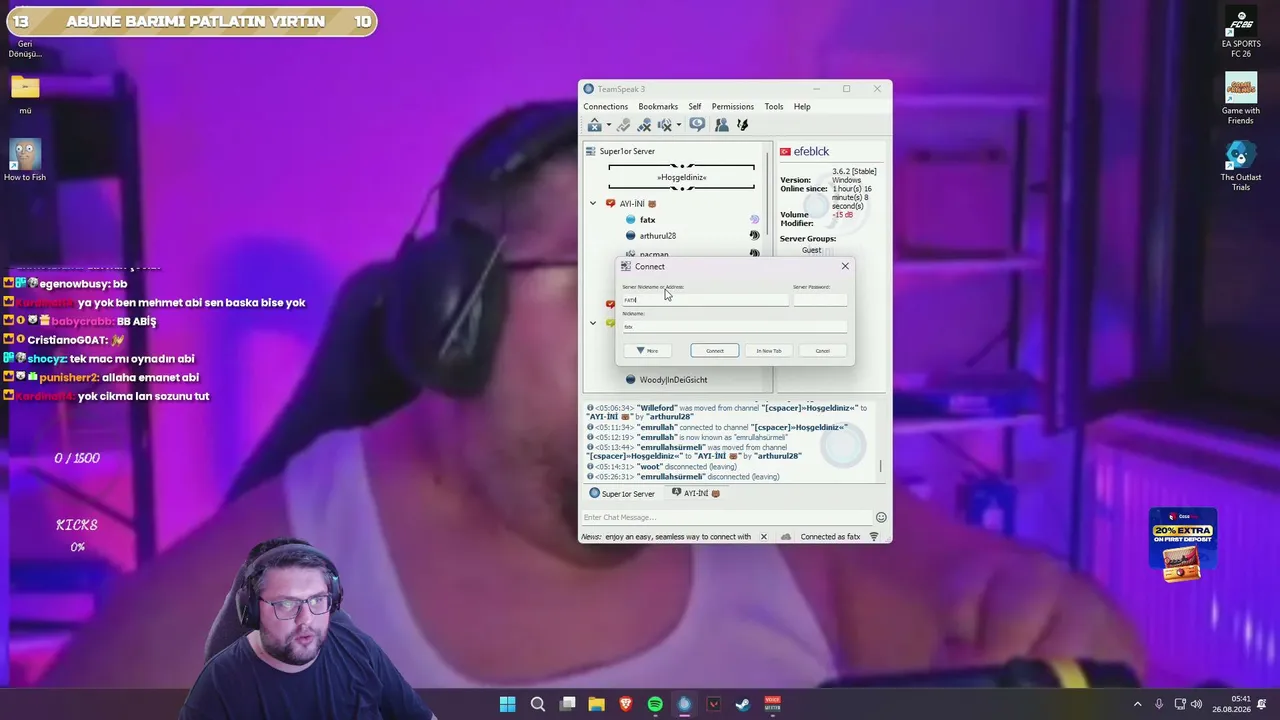Click the badge icon beside fatx
This screenshot has width=1280, height=720.
click(754, 220)
